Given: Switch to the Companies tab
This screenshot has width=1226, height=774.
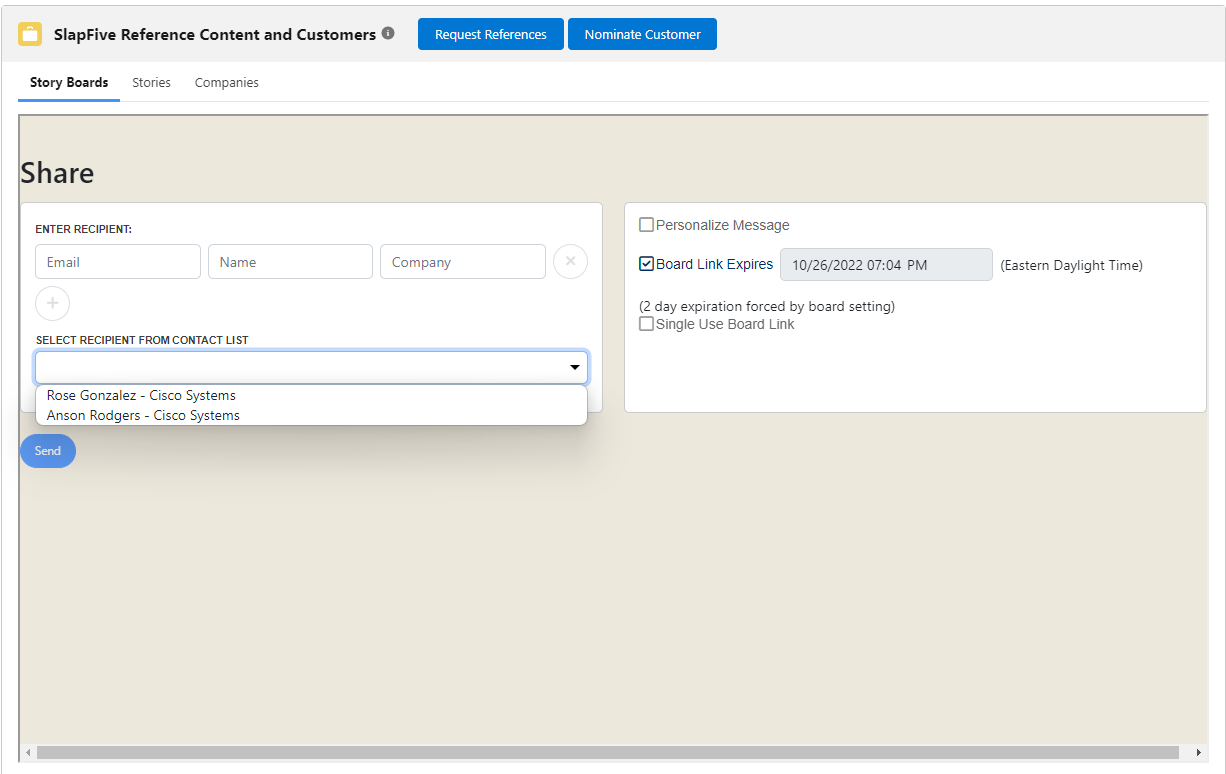Looking at the screenshot, I should (226, 82).
